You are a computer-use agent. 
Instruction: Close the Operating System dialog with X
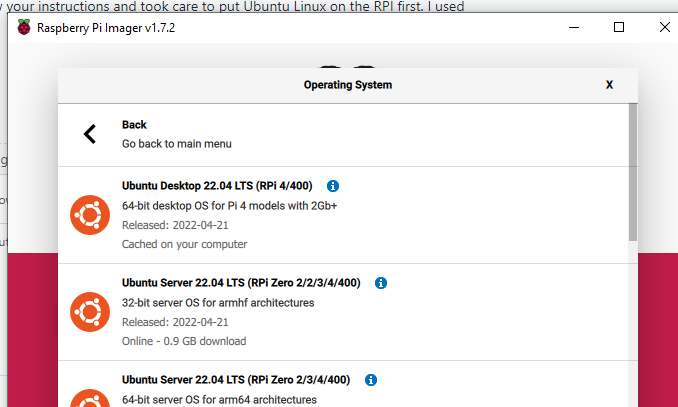(x=609, y=85)
